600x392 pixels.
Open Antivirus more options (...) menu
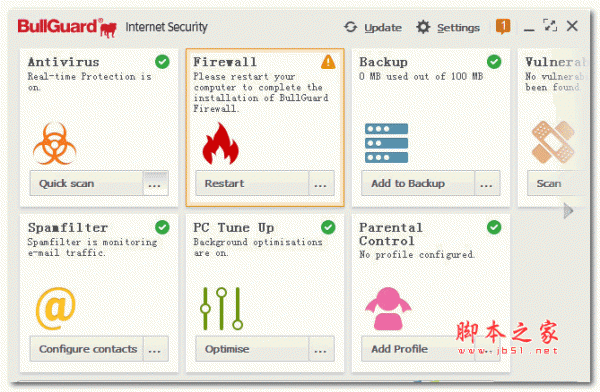[155, 183]
